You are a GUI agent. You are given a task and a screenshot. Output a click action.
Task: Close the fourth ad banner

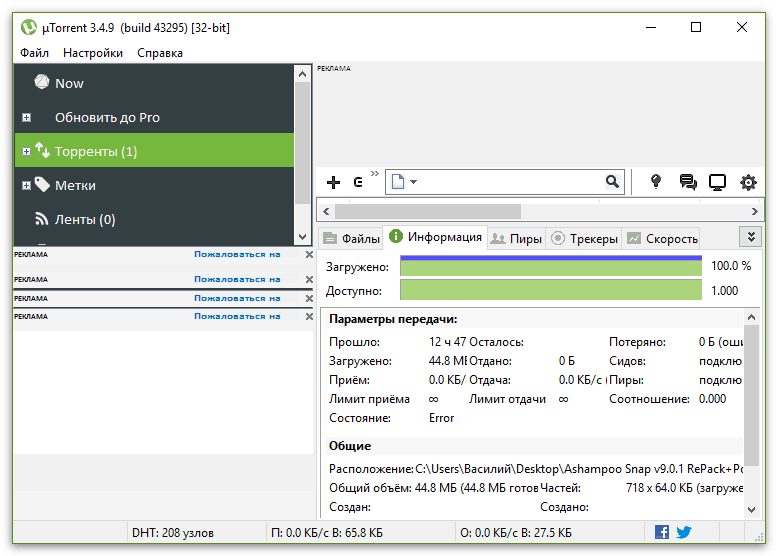309,316
